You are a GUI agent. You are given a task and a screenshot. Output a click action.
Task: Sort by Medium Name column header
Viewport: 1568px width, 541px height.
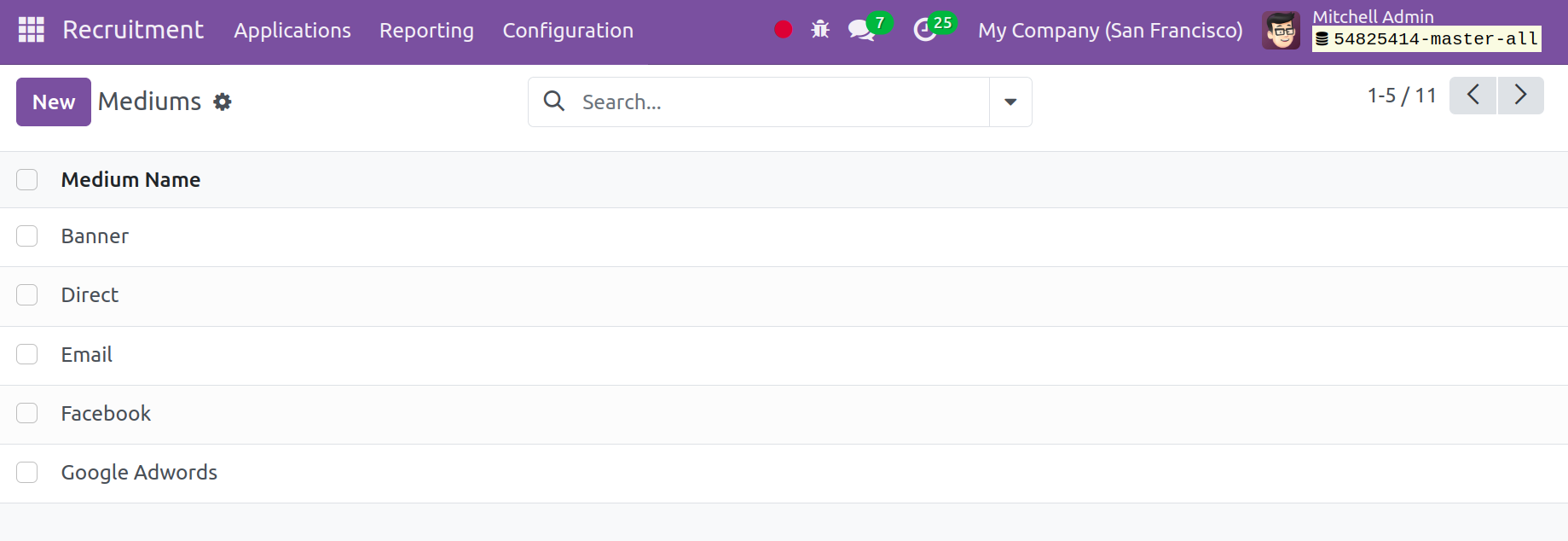(131, 180)
